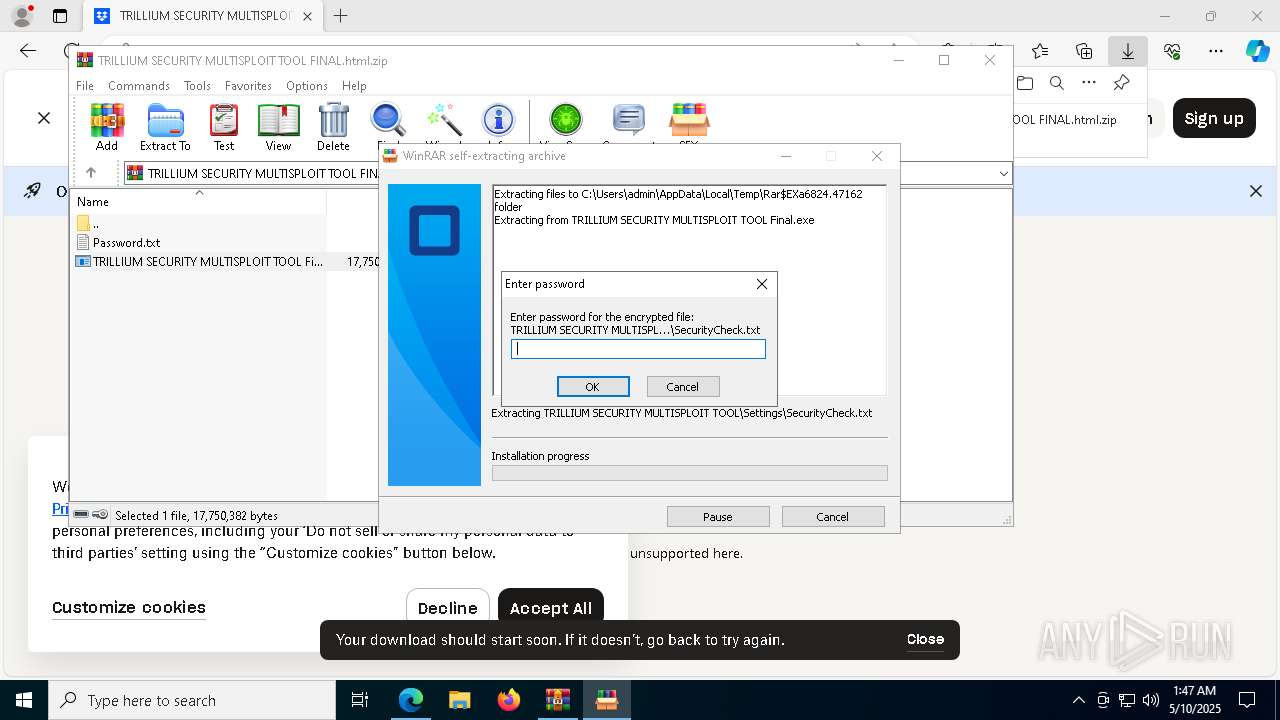Open the Copilot icon in Edge
Screen dimensions: 1280x720
point(1257,51)
